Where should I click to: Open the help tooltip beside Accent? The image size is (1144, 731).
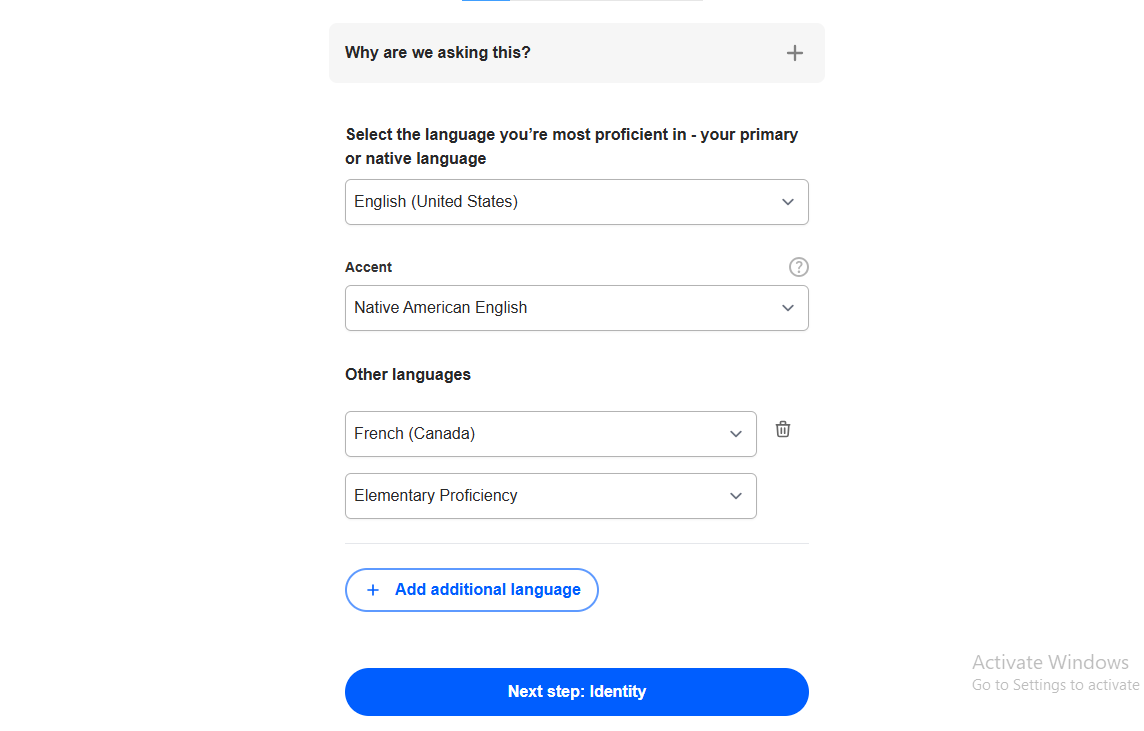tap(798, 267)
